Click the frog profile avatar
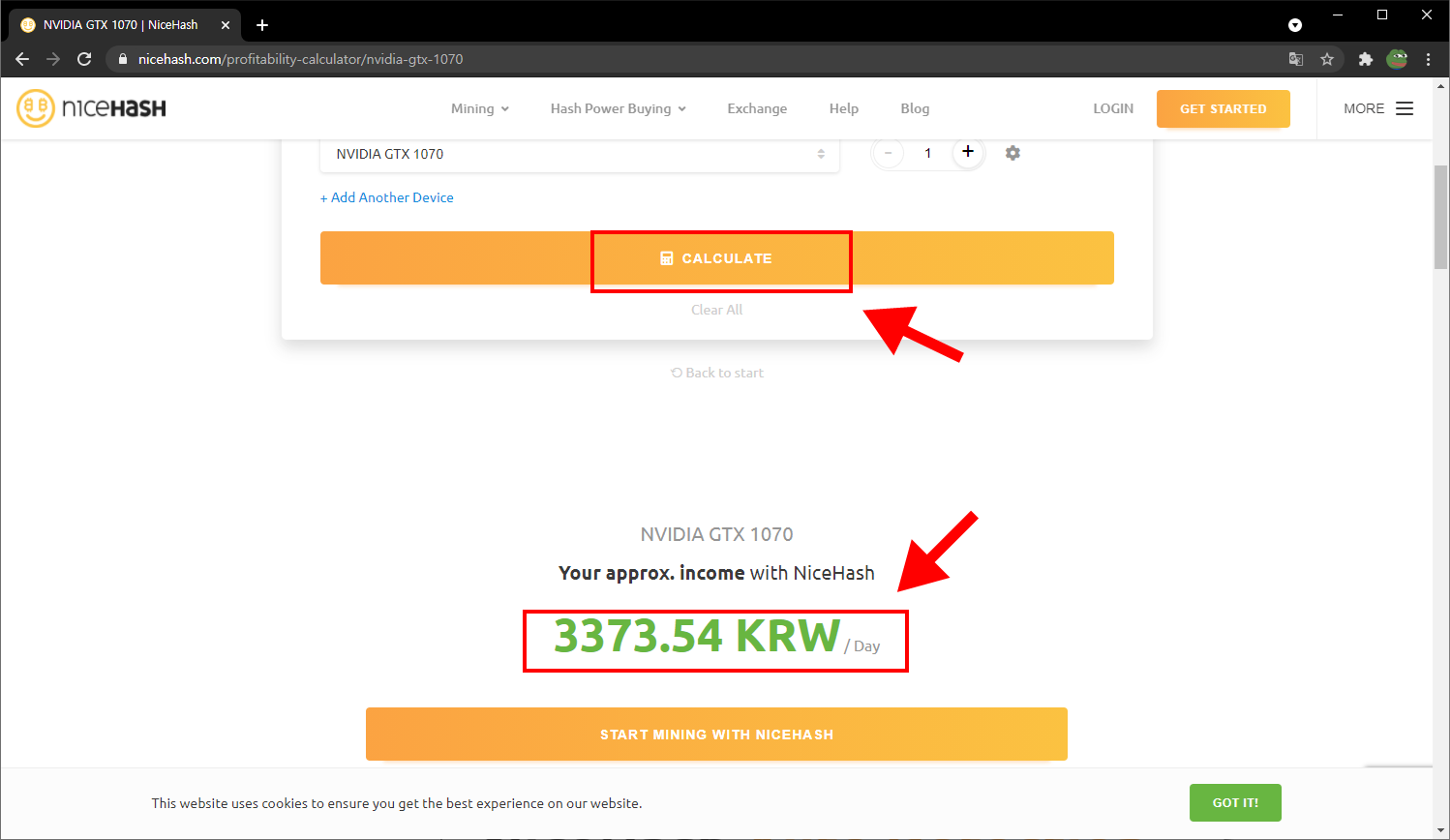Viewport: 1450px width, 840px height. coord(1397,59)
